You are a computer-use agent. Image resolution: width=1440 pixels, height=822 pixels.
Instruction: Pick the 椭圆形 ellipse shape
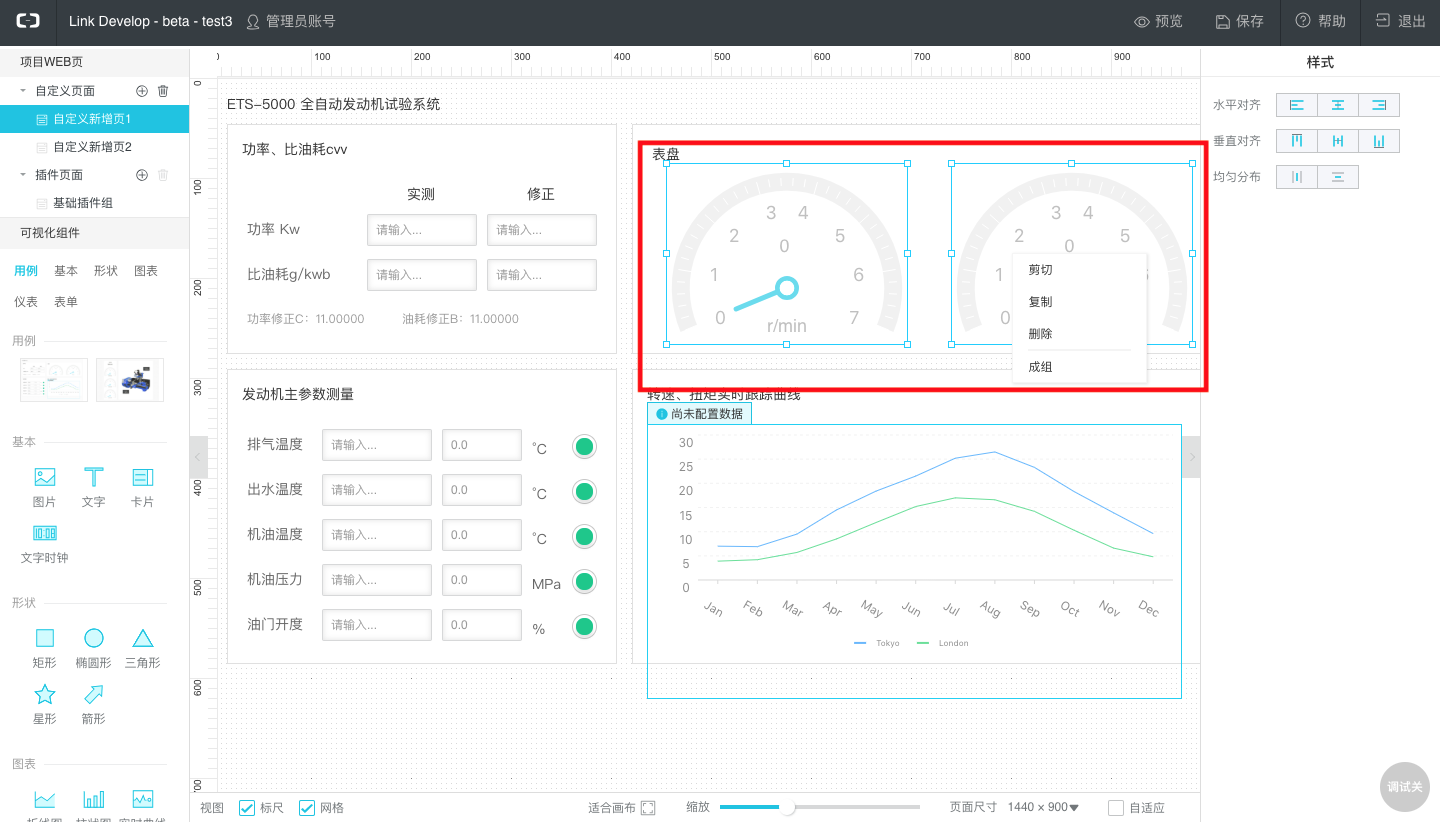pos(94,648)
